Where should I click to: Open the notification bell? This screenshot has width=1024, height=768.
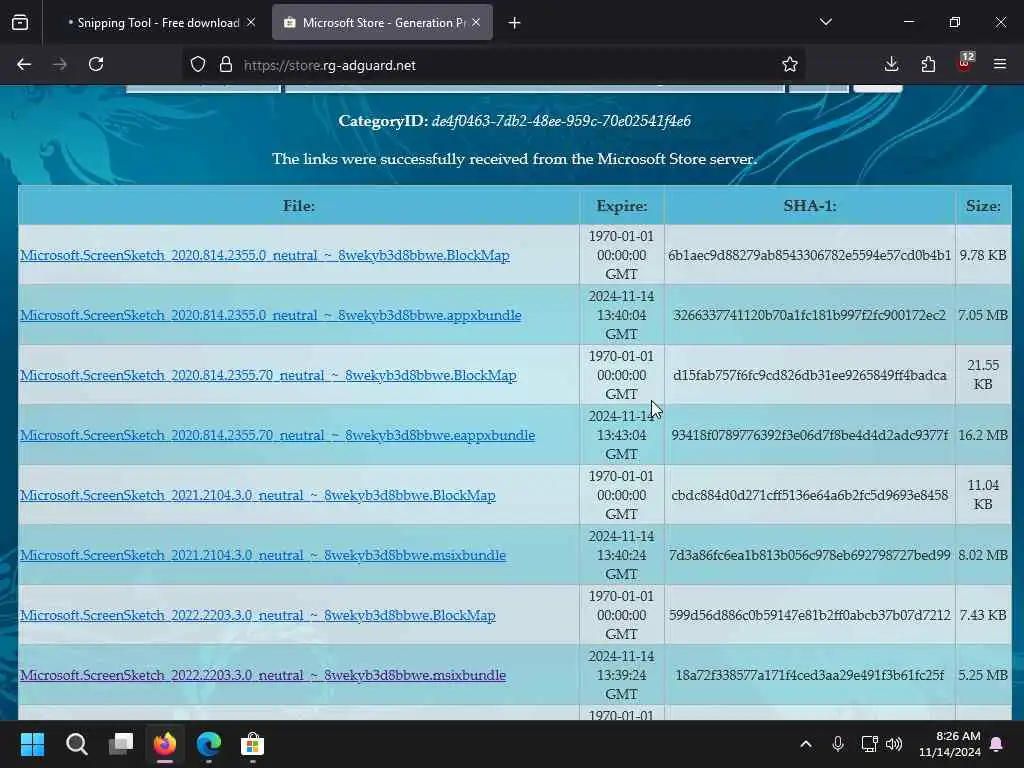point(997,744)
